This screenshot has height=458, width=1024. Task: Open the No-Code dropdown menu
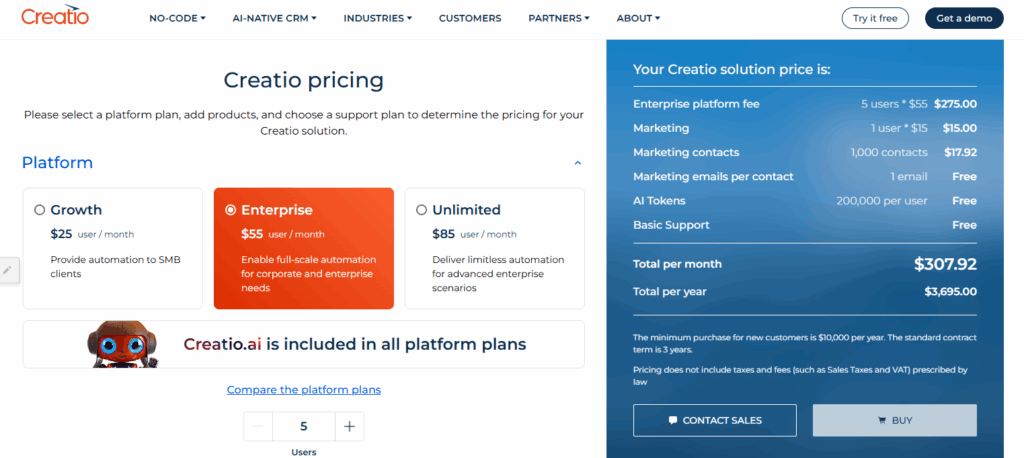coord(177,18)
